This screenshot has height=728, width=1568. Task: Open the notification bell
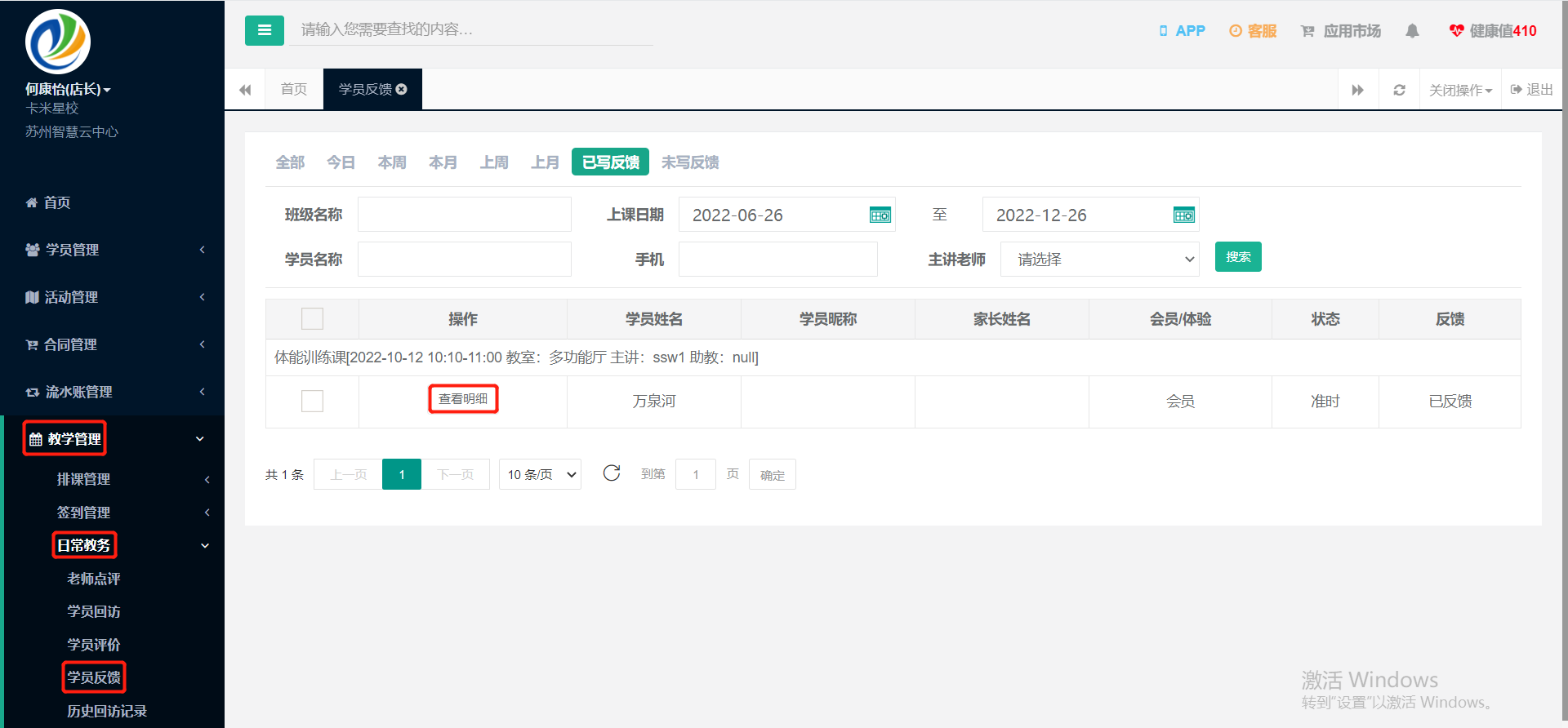(x=1412, y=31)
